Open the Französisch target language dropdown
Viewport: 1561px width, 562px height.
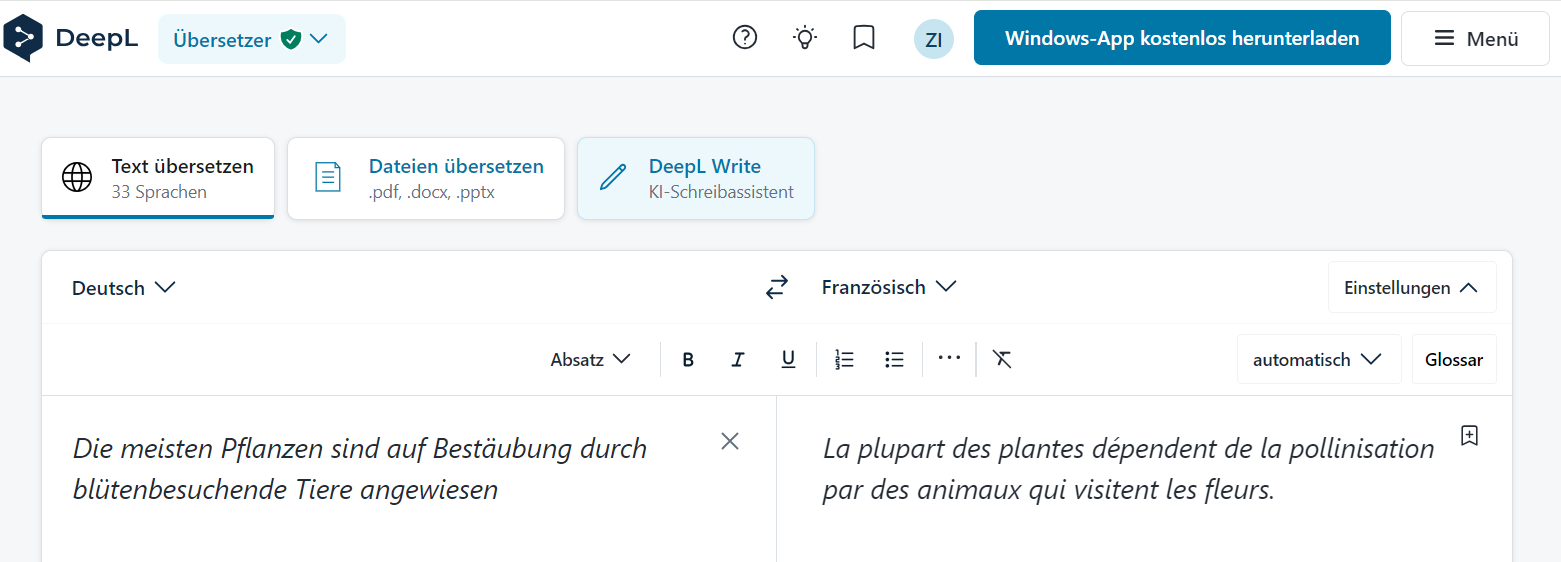pos(889,287)
